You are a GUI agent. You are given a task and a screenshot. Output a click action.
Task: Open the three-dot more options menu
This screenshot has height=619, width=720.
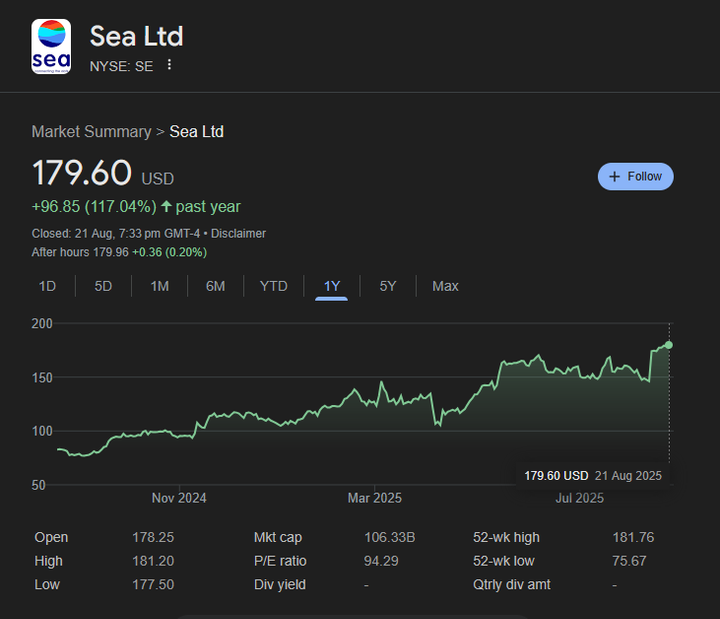169,65
